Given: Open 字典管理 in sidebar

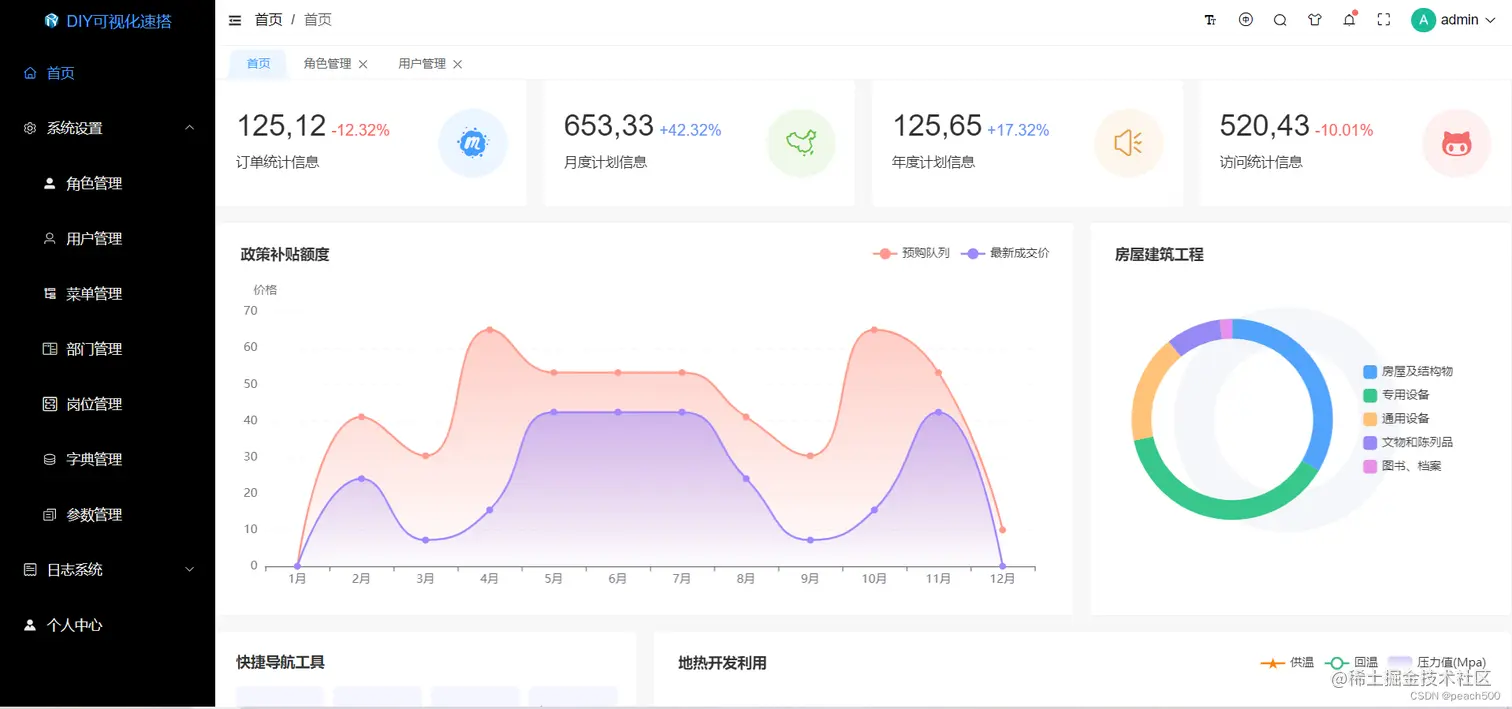Looking at the screenshot, I should [x=107, y=459].
